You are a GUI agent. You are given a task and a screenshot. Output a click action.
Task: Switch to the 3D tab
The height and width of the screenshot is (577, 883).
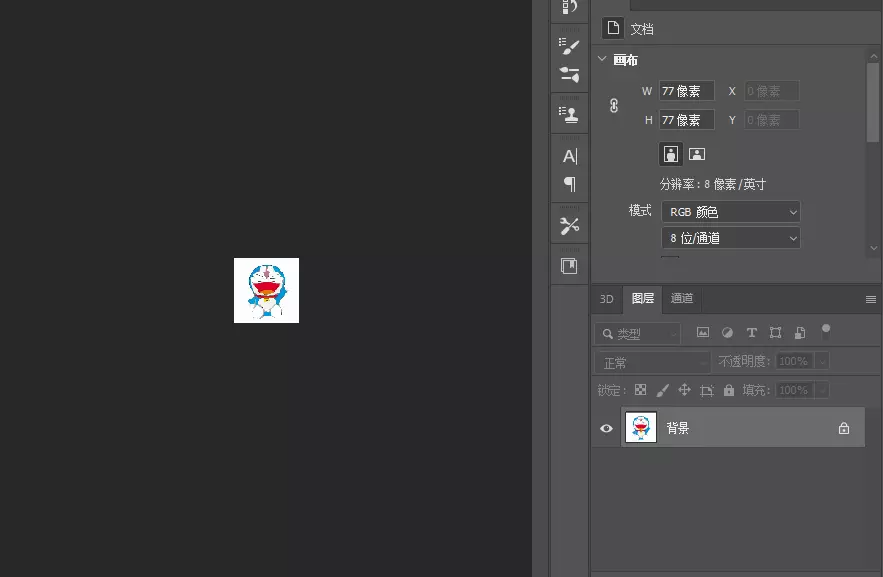(x=606, y=299)
